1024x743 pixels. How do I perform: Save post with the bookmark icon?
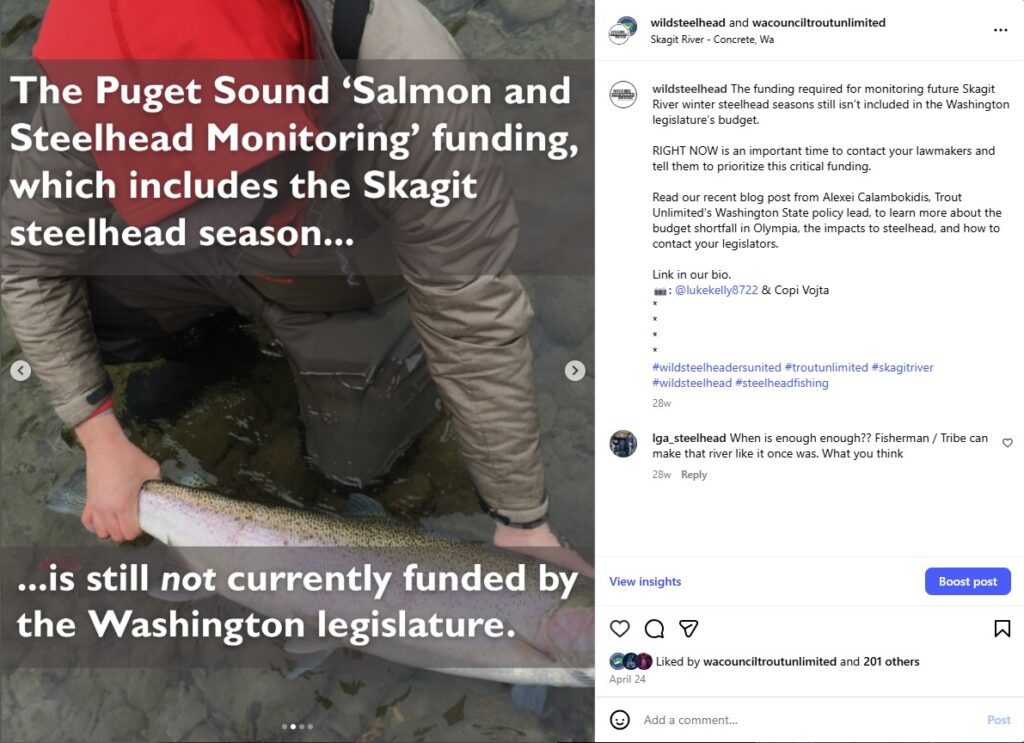pos(1001,629)
